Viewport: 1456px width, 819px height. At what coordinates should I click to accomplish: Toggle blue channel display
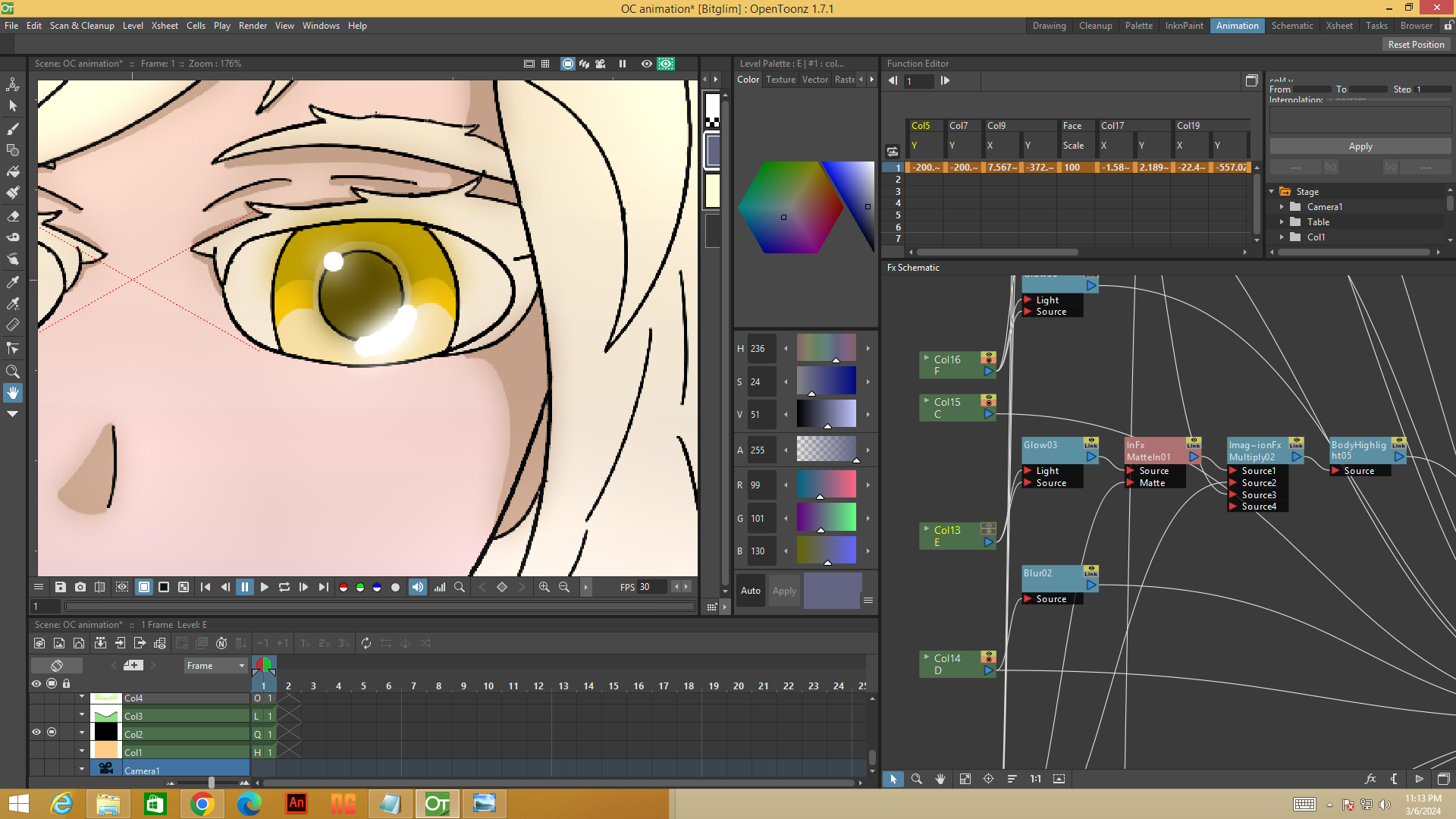[x=377, y=587]
